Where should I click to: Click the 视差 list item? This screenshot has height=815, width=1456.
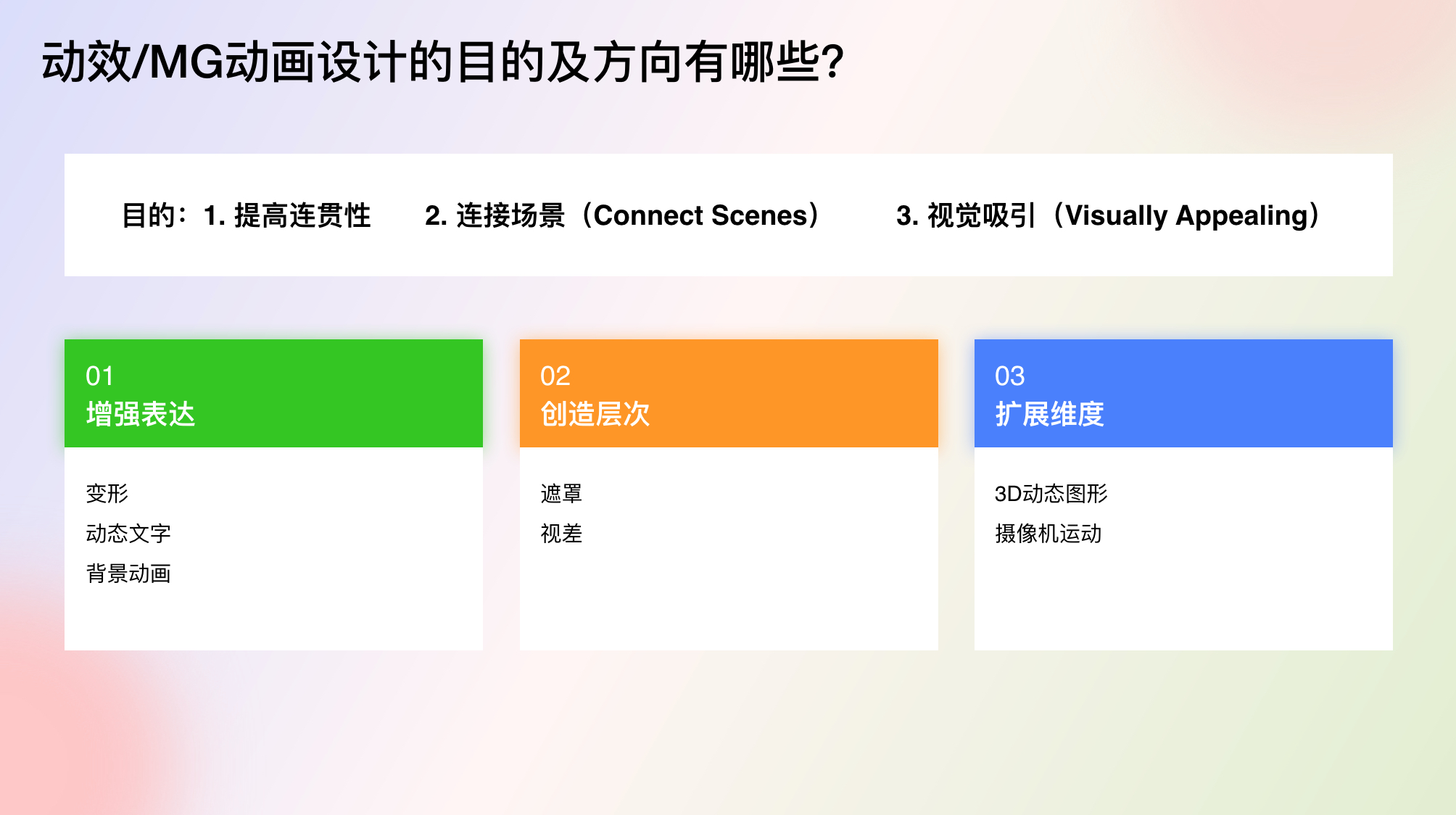pos(561,534)
